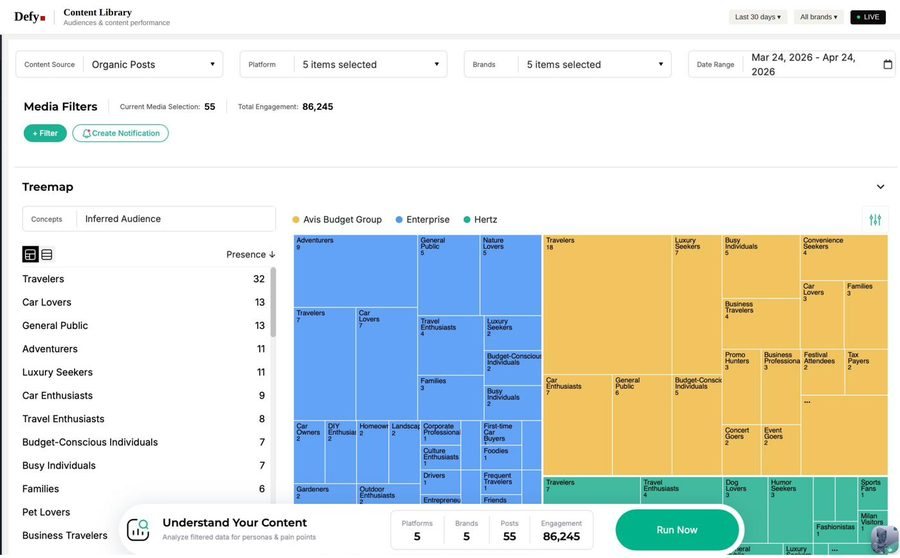Image resolution: width=900 pixels, height=558 pixels.
Task: Switch to treemap grid view icon
Action: coord(30,254)
